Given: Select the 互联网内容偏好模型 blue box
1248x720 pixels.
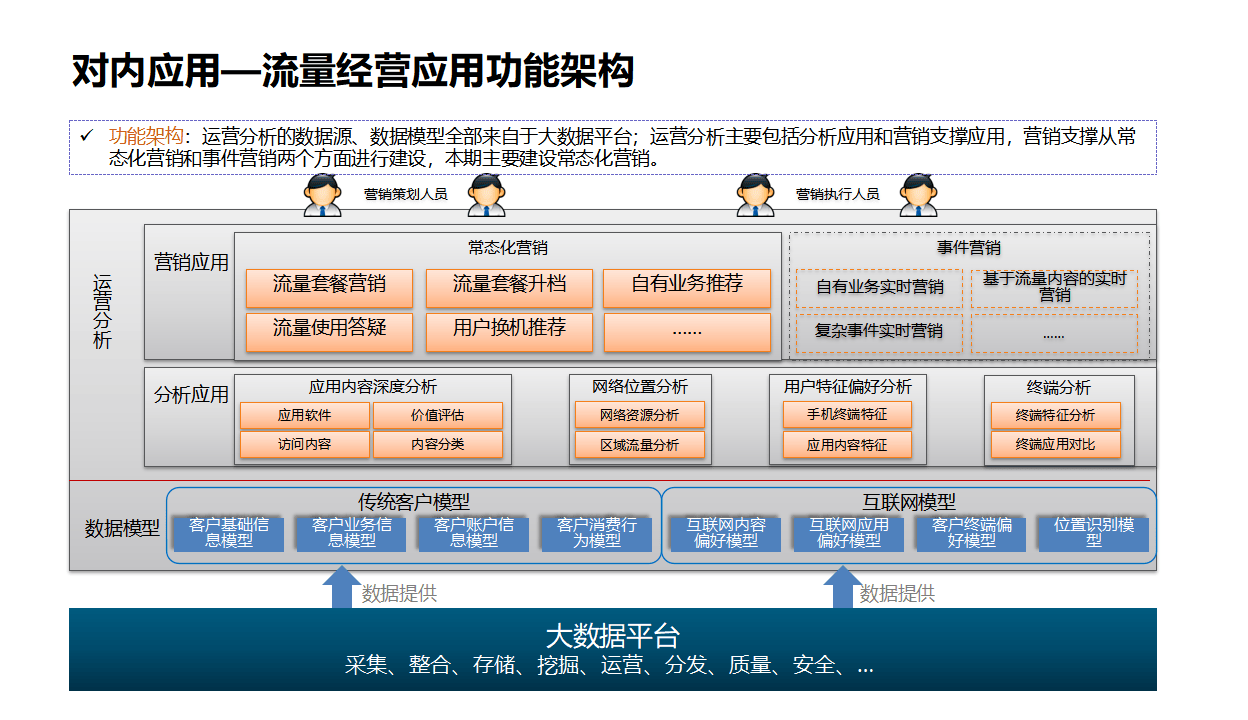Looking at the screenshot, I should click(726, 533).
